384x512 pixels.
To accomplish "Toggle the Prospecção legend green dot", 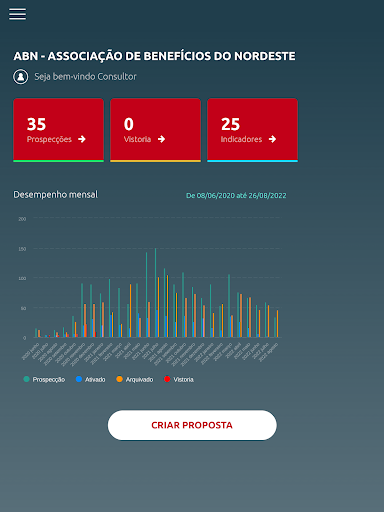I will 26,379.
